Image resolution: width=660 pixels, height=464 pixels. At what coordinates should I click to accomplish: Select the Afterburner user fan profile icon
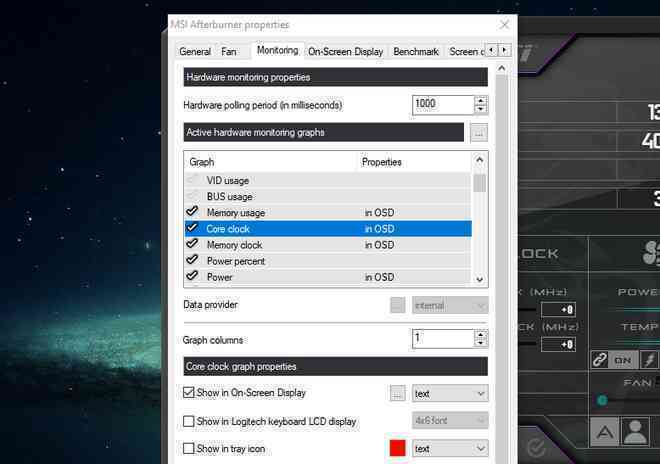635,432
